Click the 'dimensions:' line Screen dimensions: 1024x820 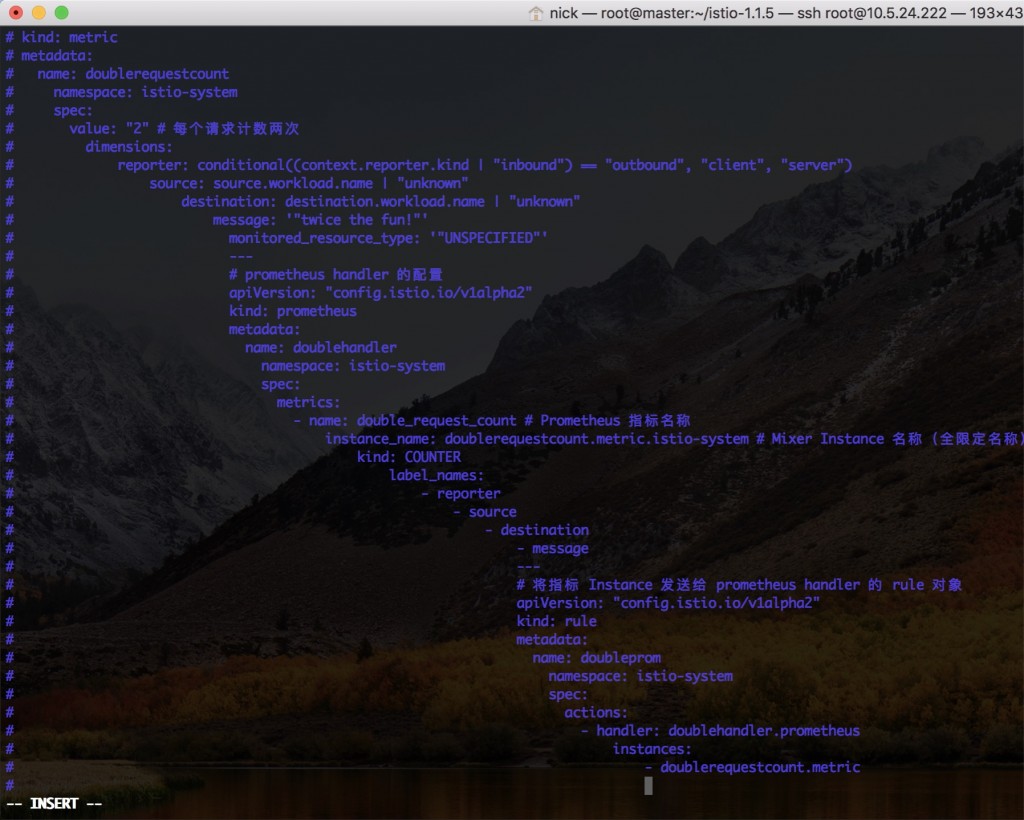coord(129,147)
